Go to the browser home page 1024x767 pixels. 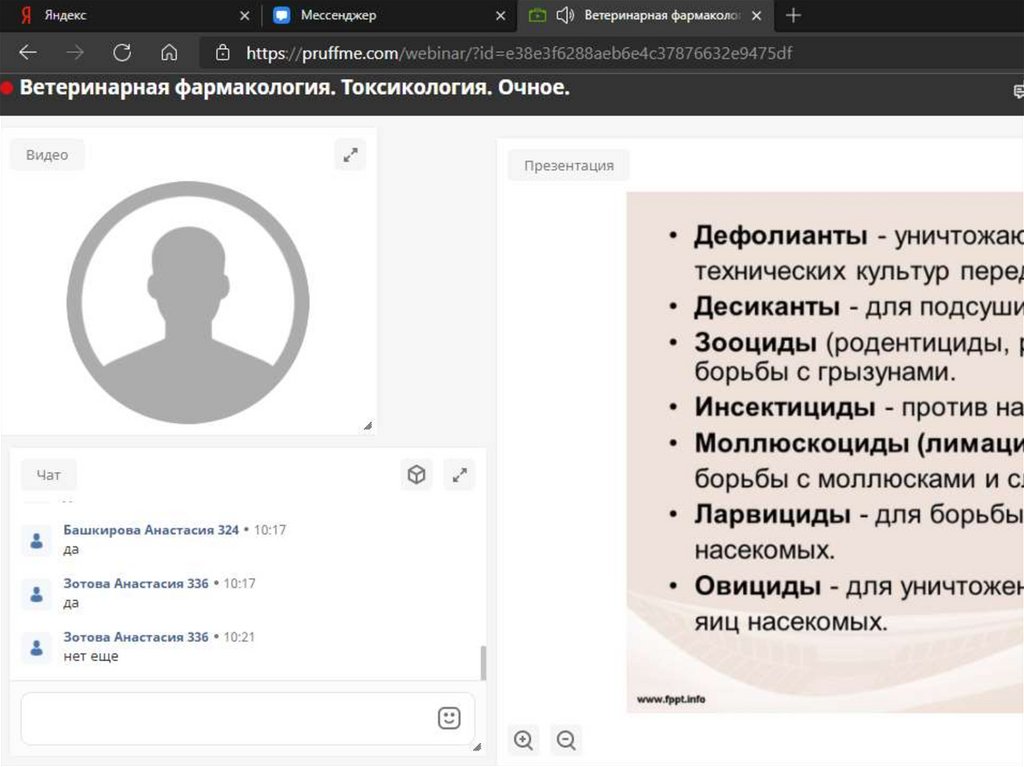click(x=169, y=53)
